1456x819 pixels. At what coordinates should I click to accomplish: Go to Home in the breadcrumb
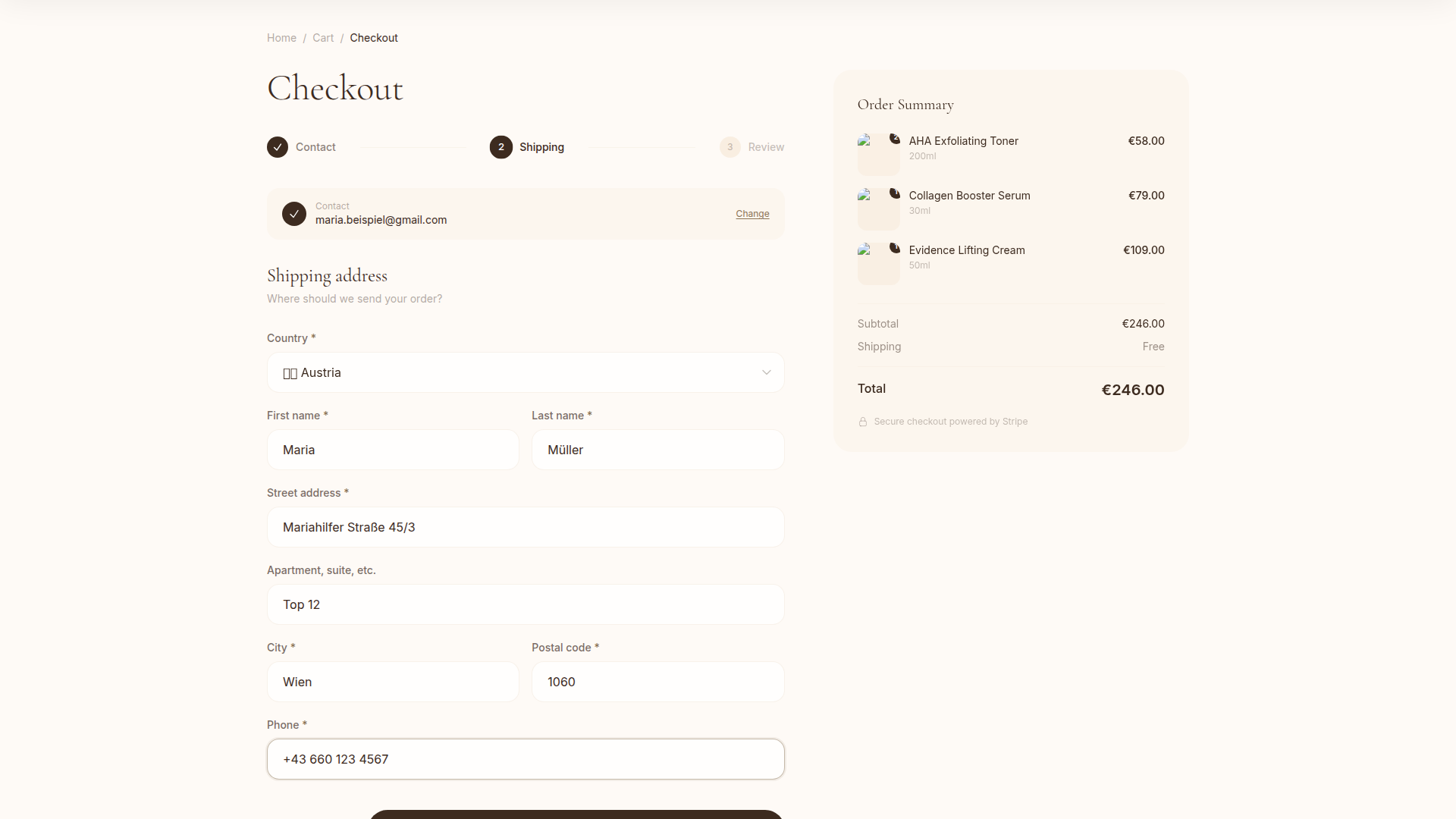point(281,38)
